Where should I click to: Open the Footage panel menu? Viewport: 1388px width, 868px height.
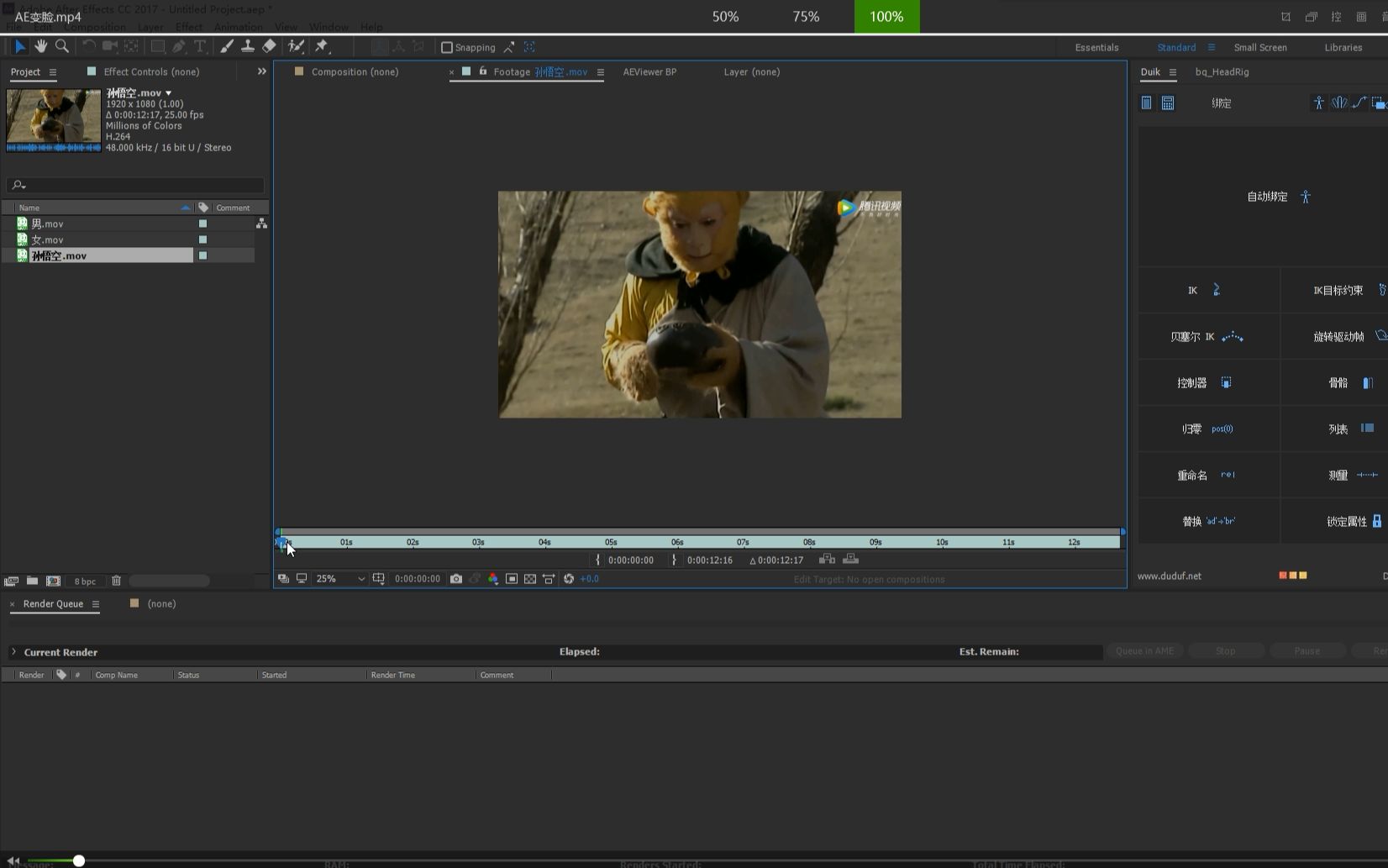point(600,72)
